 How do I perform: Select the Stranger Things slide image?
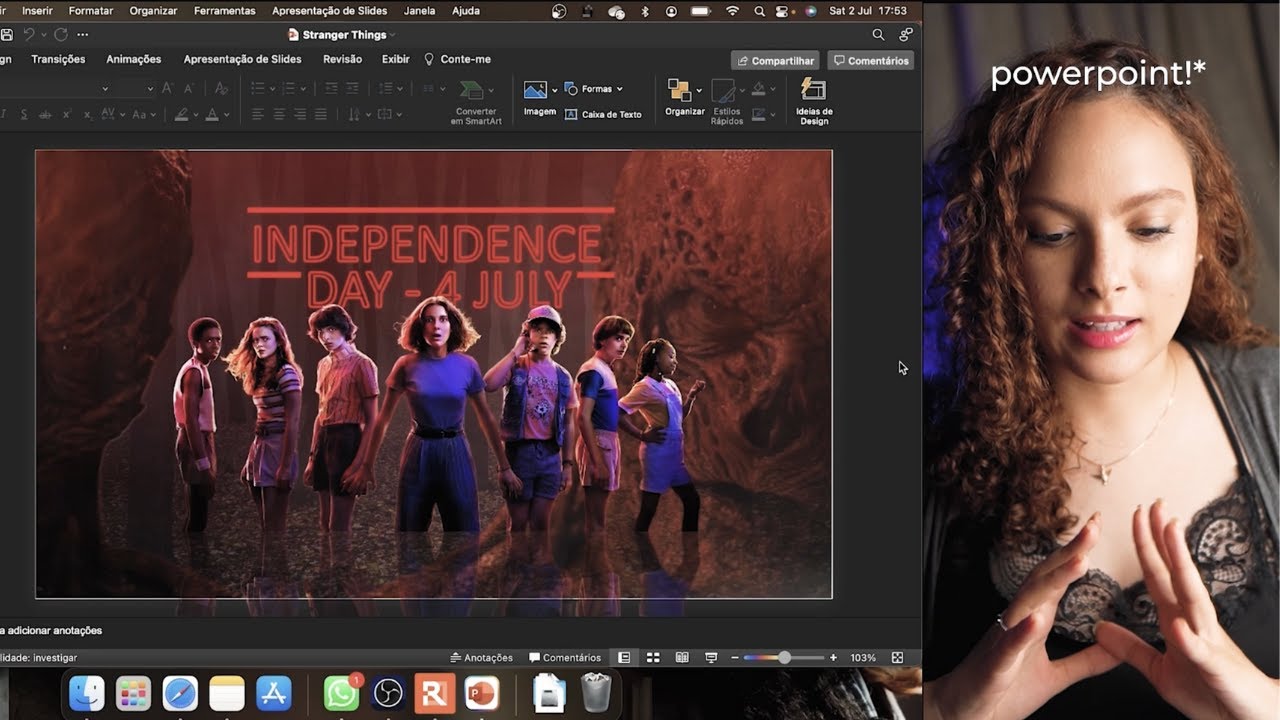pos(434,374)
